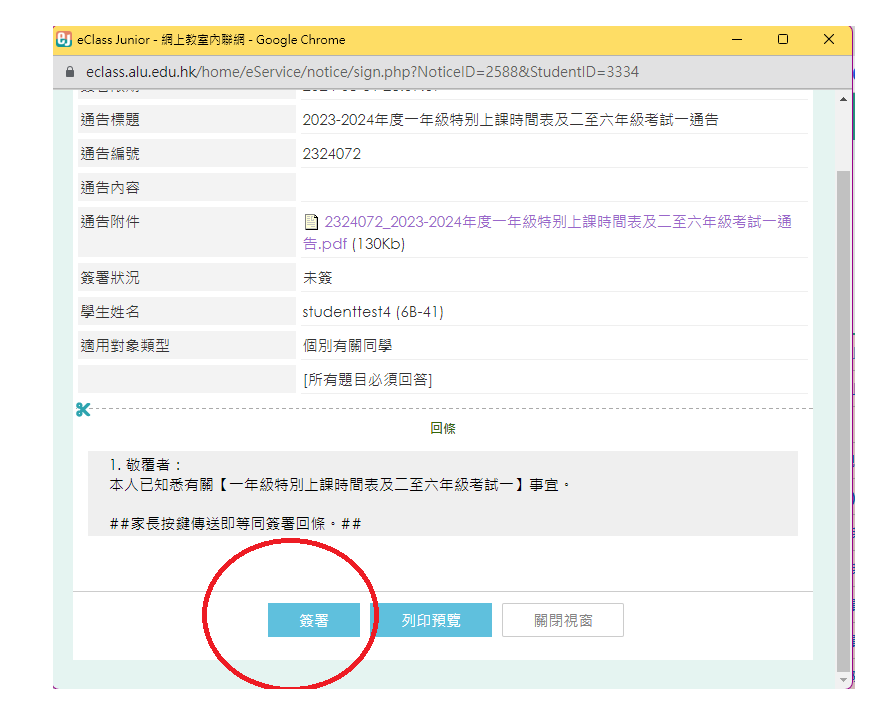Screen dimensions: 884x711
Task: Click the scrollbar up arrow
Action: click(x=842, y=100)
